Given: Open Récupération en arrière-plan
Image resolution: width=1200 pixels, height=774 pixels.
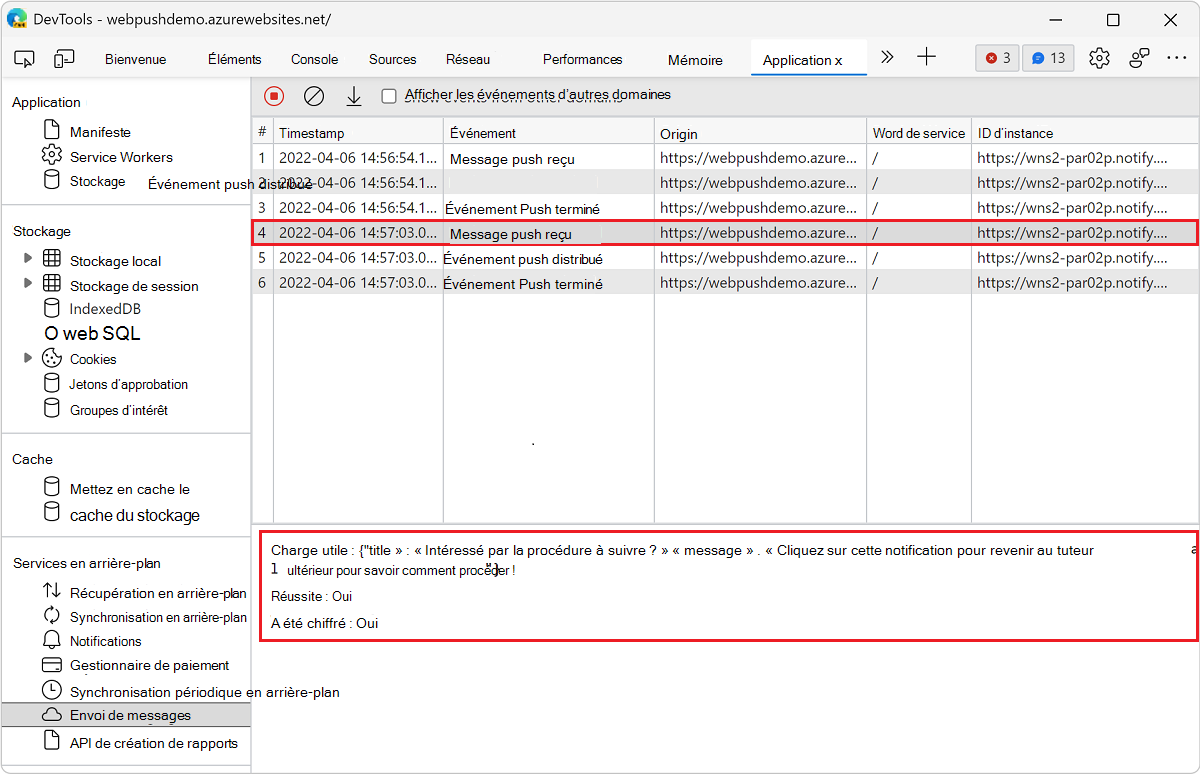Looking at the screenshot, I should [x=158, y=593].
